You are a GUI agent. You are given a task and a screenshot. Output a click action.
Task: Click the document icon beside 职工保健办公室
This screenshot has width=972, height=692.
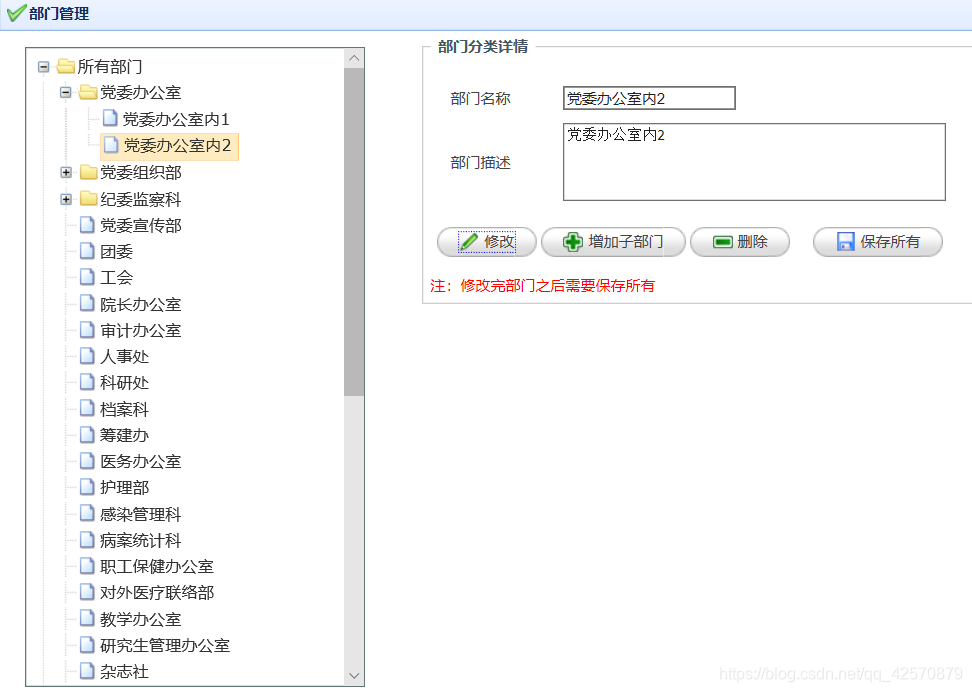(x=87, y=566)
